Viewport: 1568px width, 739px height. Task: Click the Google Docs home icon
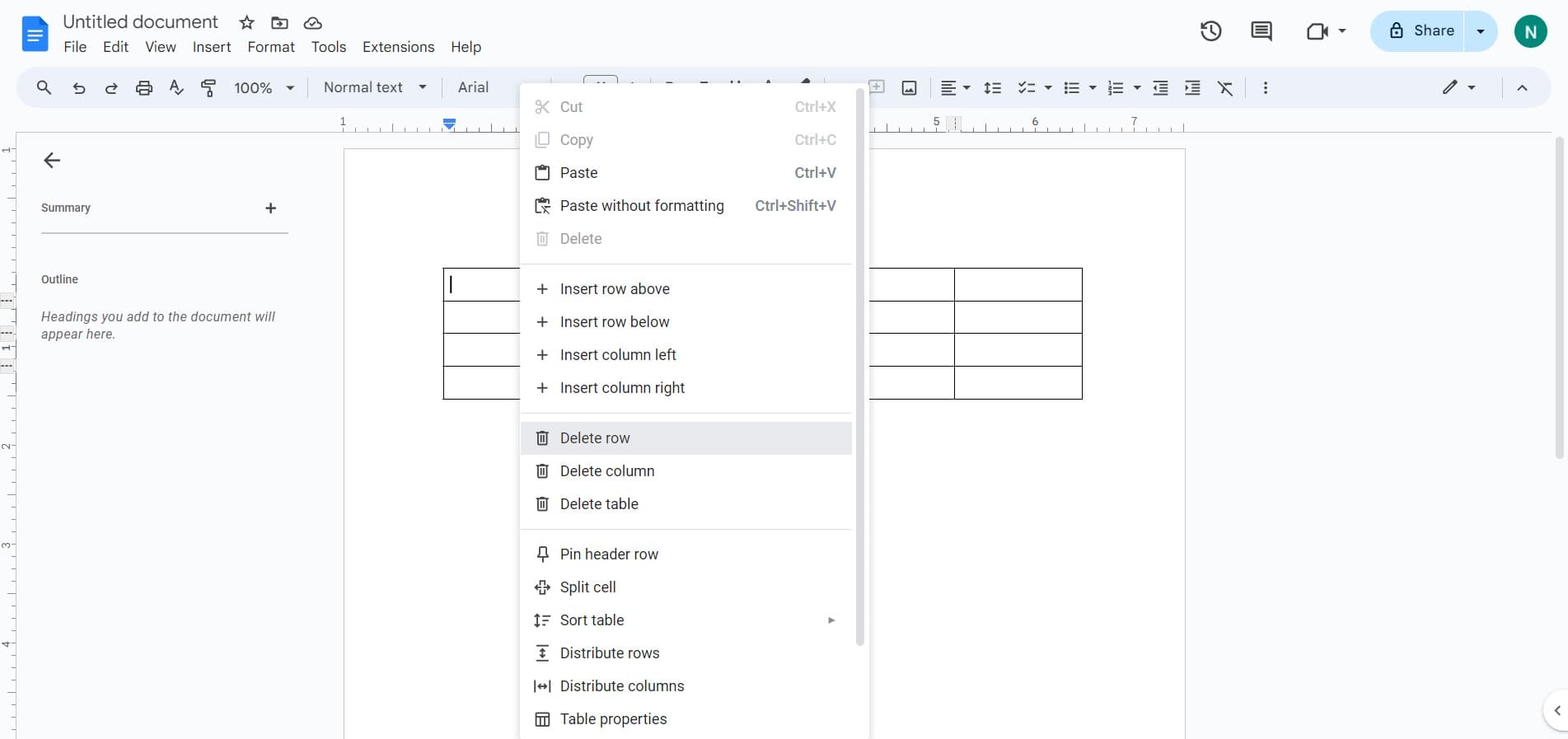(x=35, y=34)
